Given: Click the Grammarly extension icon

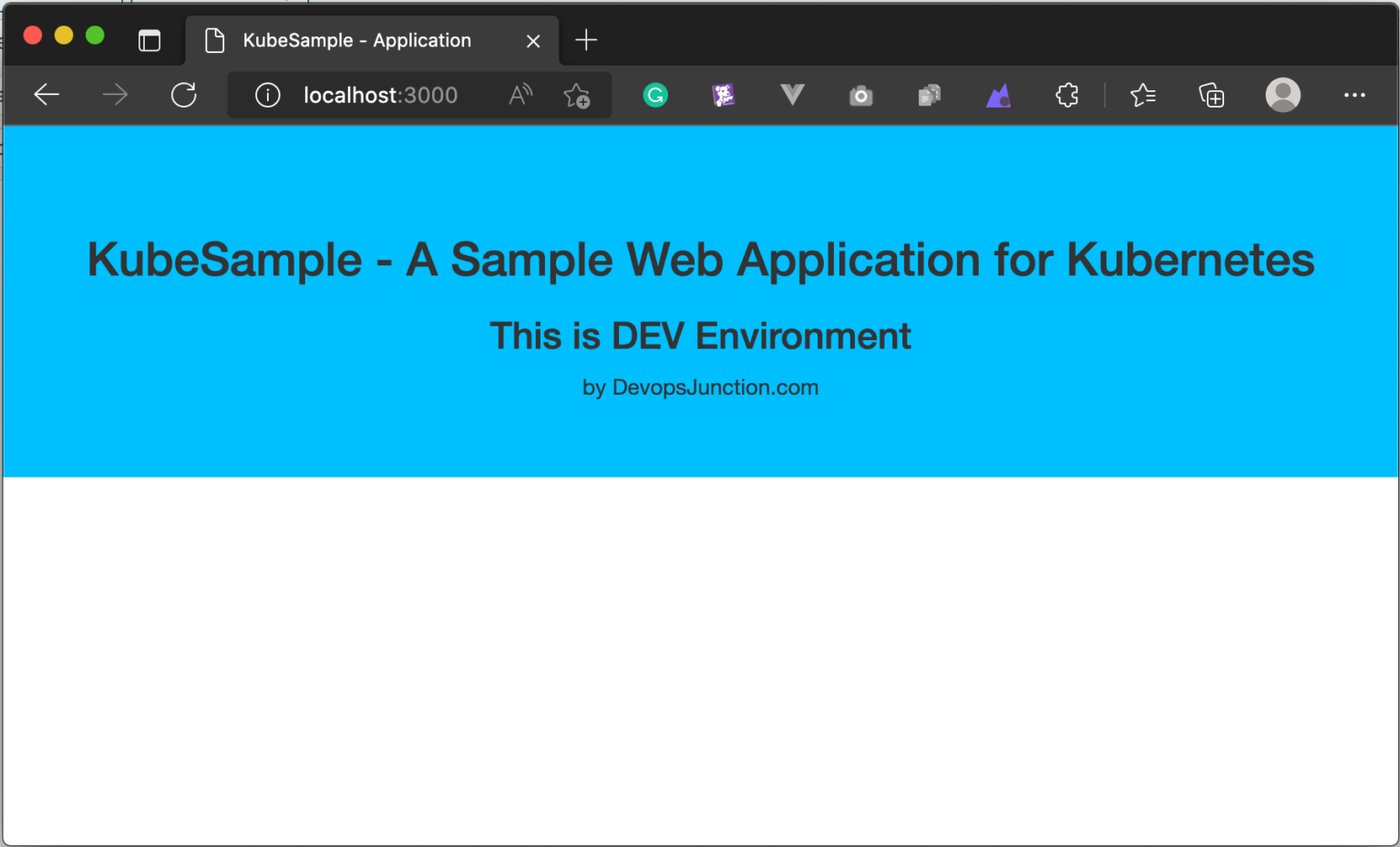Looking at the screenshot, I should tap(655, 95).
